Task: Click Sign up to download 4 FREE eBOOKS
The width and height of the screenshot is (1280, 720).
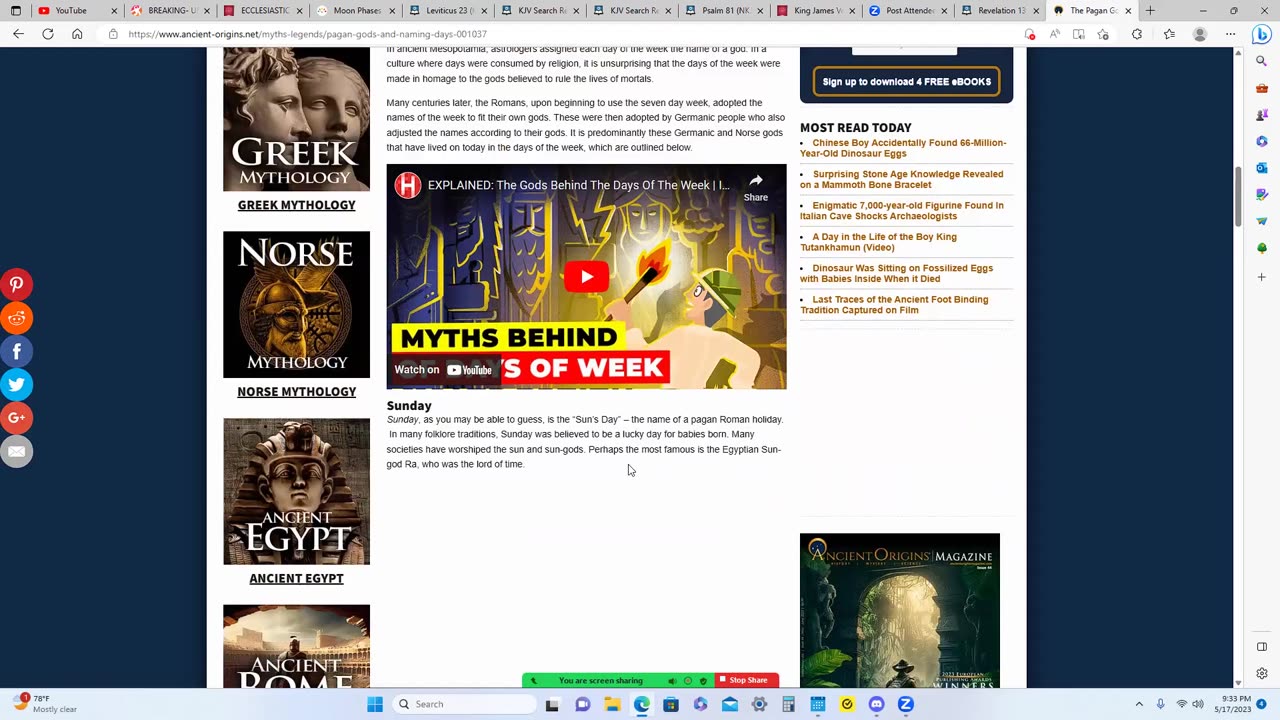Action: coord(906,82)
